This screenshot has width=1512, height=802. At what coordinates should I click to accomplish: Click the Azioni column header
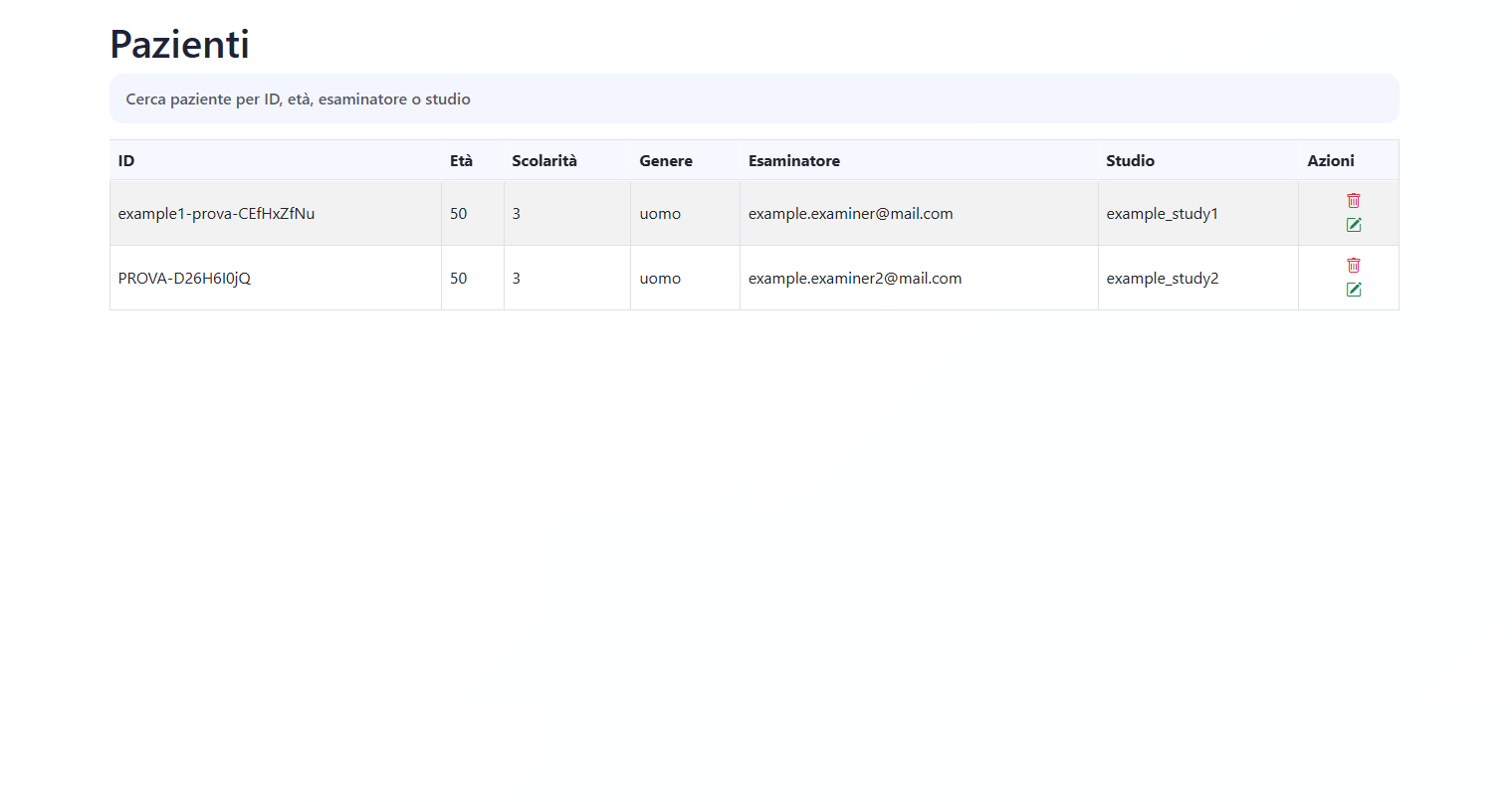(1330, 161)
